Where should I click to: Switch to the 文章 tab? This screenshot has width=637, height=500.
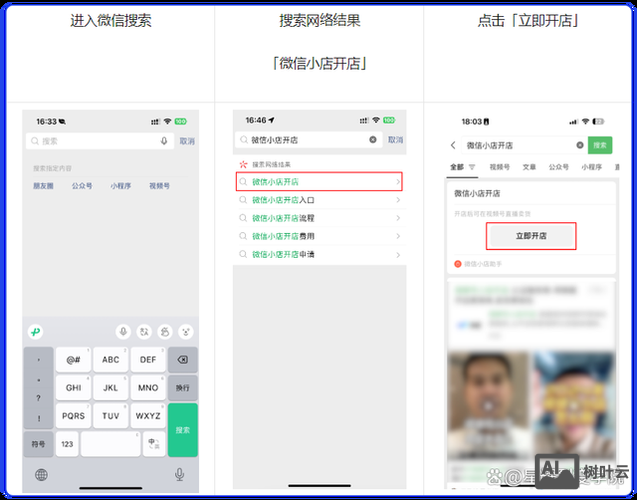click(529, 167)
